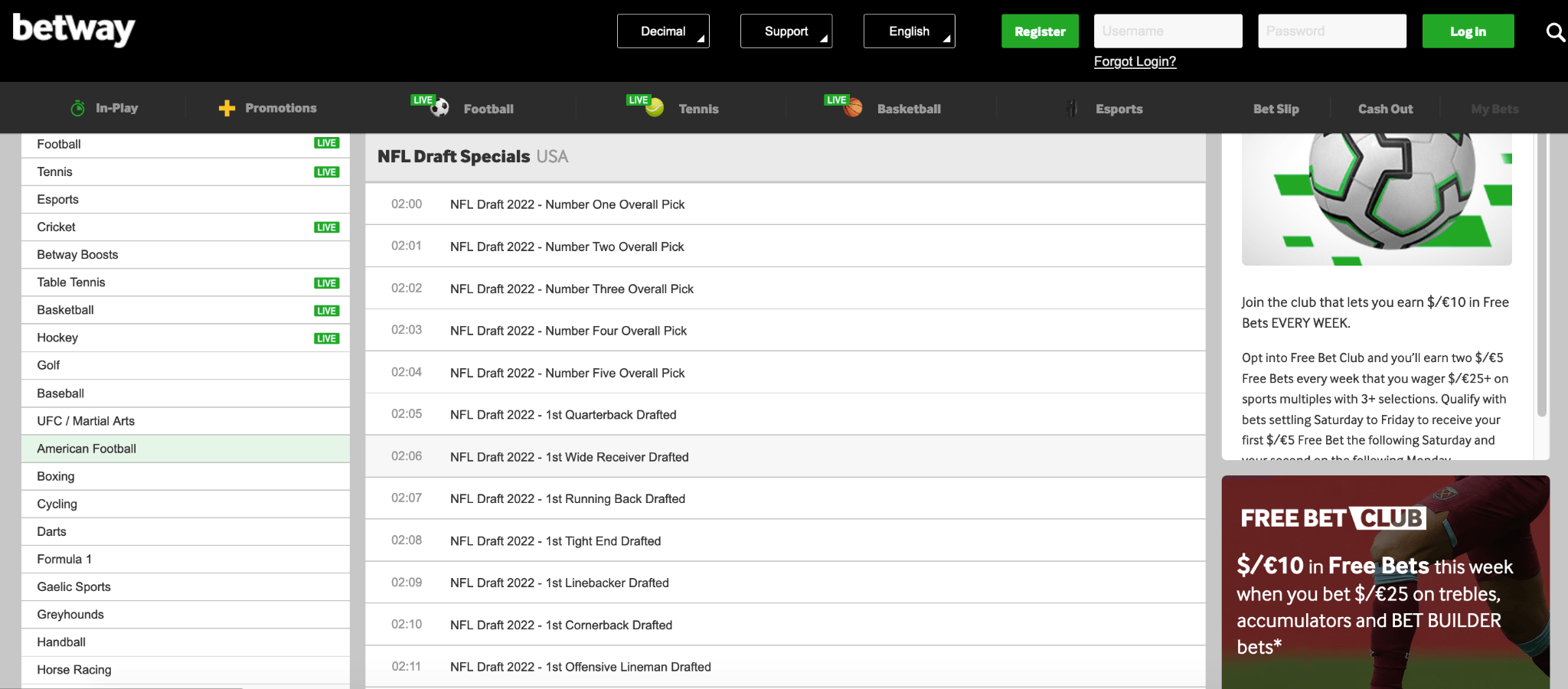This screenshot has width=1568, height=689.
Task: Open 1st Linebacker Drafted market
Action: pos(785,583)
